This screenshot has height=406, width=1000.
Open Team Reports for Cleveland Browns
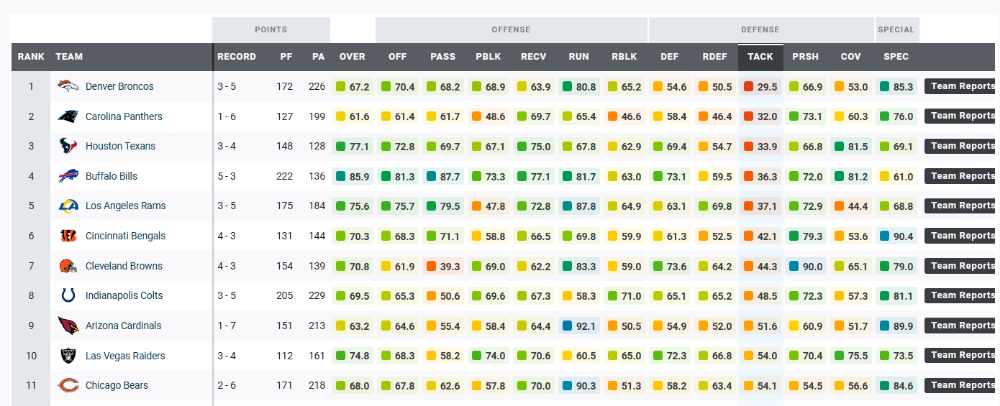962,266
